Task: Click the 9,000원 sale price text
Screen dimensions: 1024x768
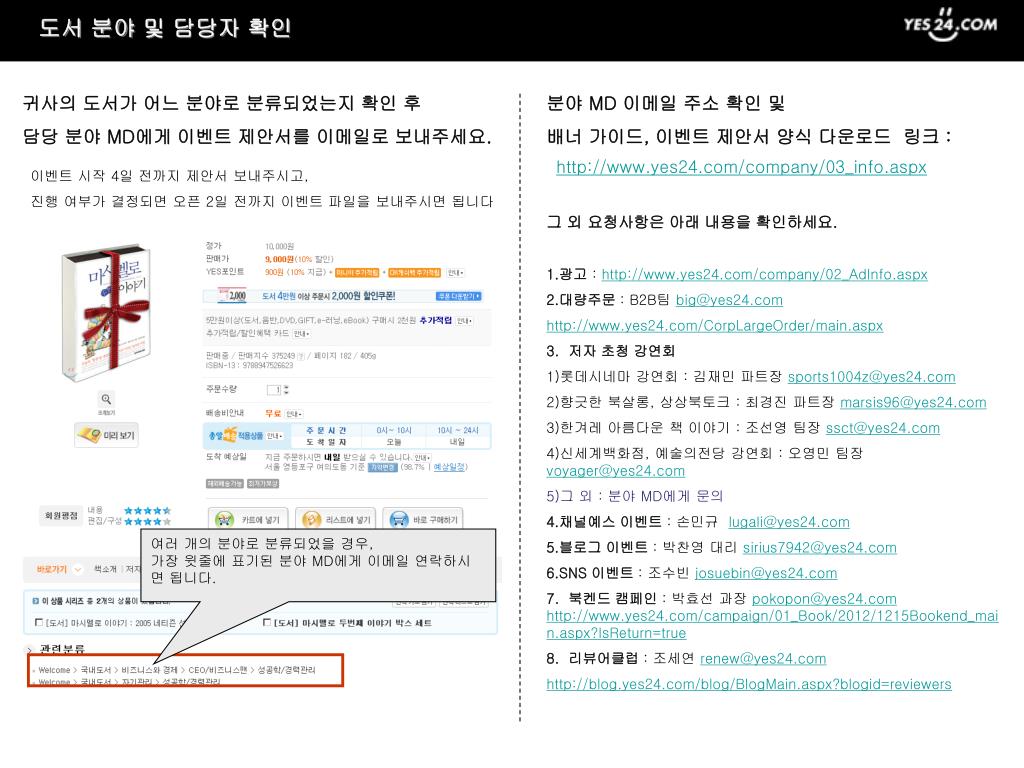Action: coord(280,259)
